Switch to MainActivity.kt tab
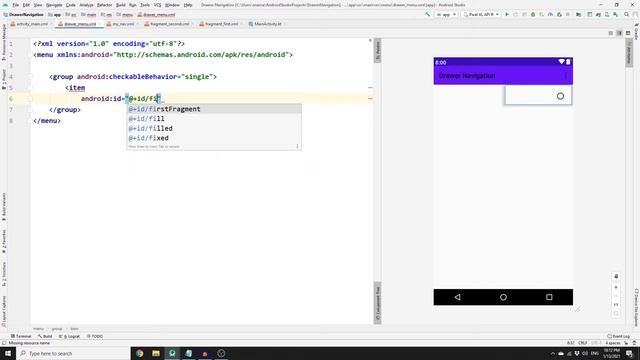This screenshot has width=640, height=360. (265, 24)
